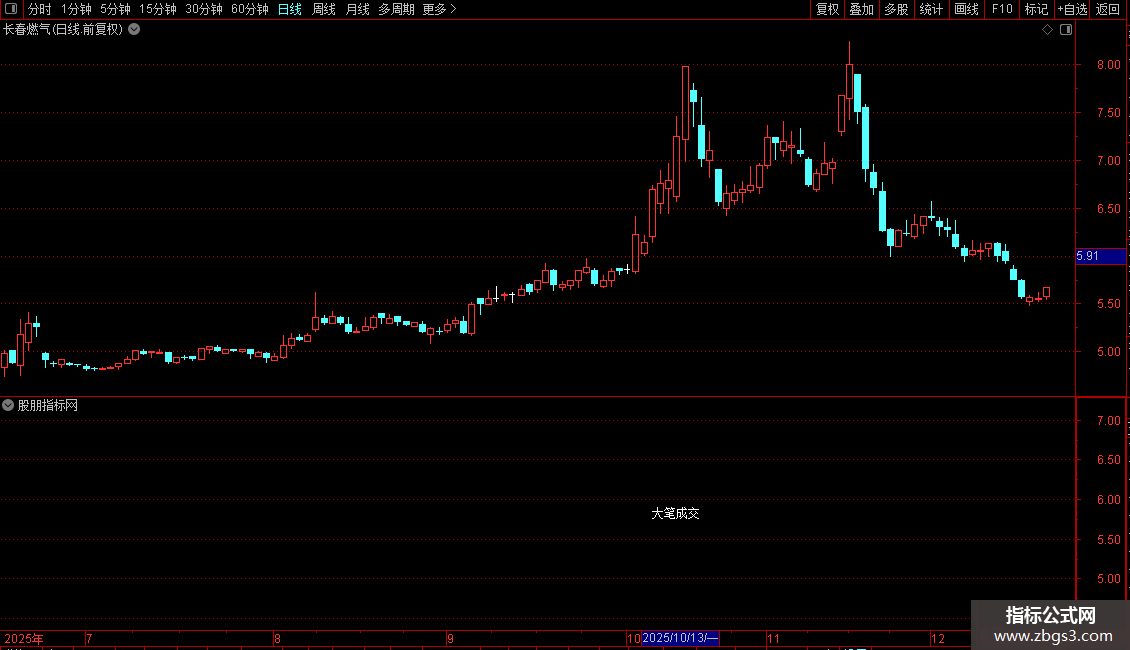Click the diamond icon above chart
The width and height of the screenshot is (1130, 650).
point(1047,30)
